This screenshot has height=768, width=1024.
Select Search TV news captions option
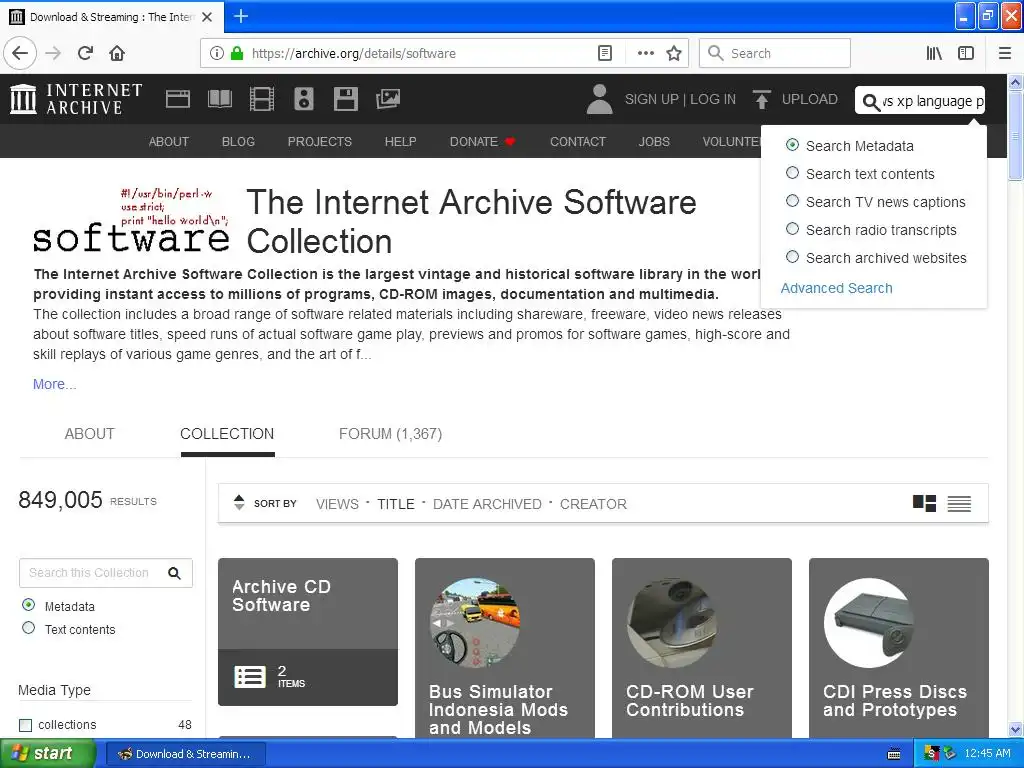click(x=792, y=201)
